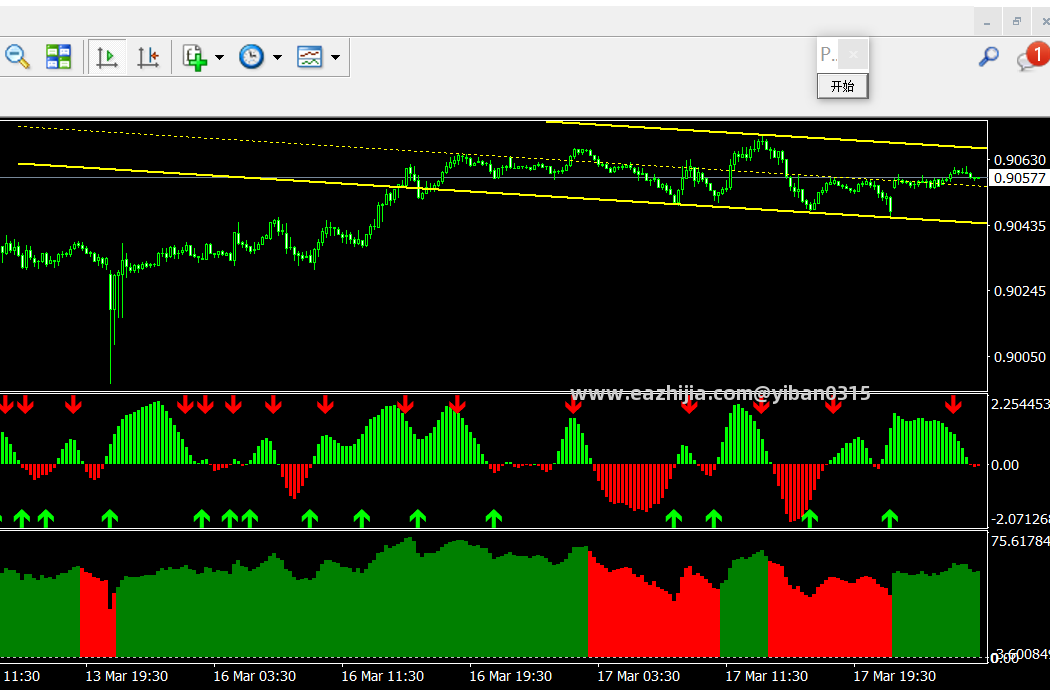Expand the Indicators dropdown arrow
Viewport: 1050px width, 690px height.
(x=219, y=58)
